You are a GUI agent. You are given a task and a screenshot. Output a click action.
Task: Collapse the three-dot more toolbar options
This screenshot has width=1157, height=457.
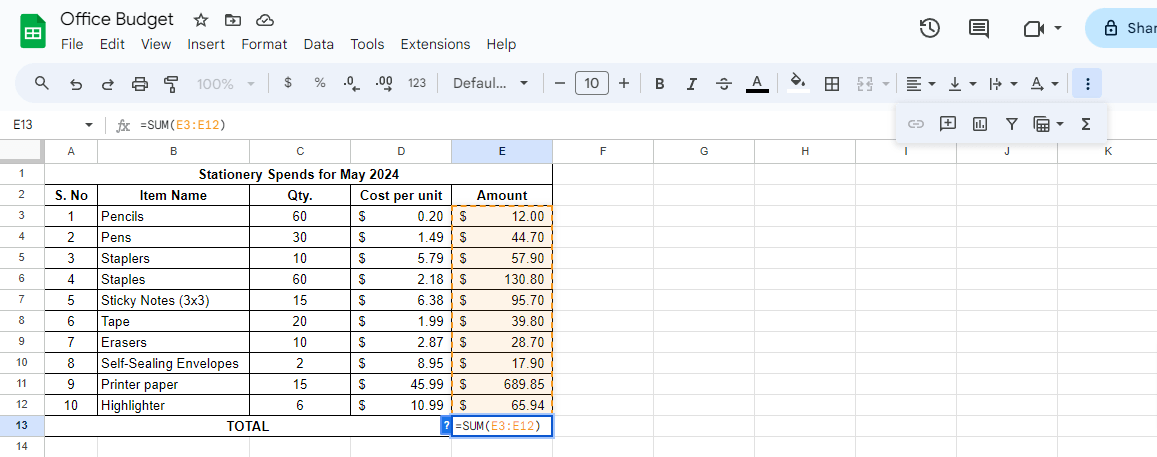(1087, 83)
